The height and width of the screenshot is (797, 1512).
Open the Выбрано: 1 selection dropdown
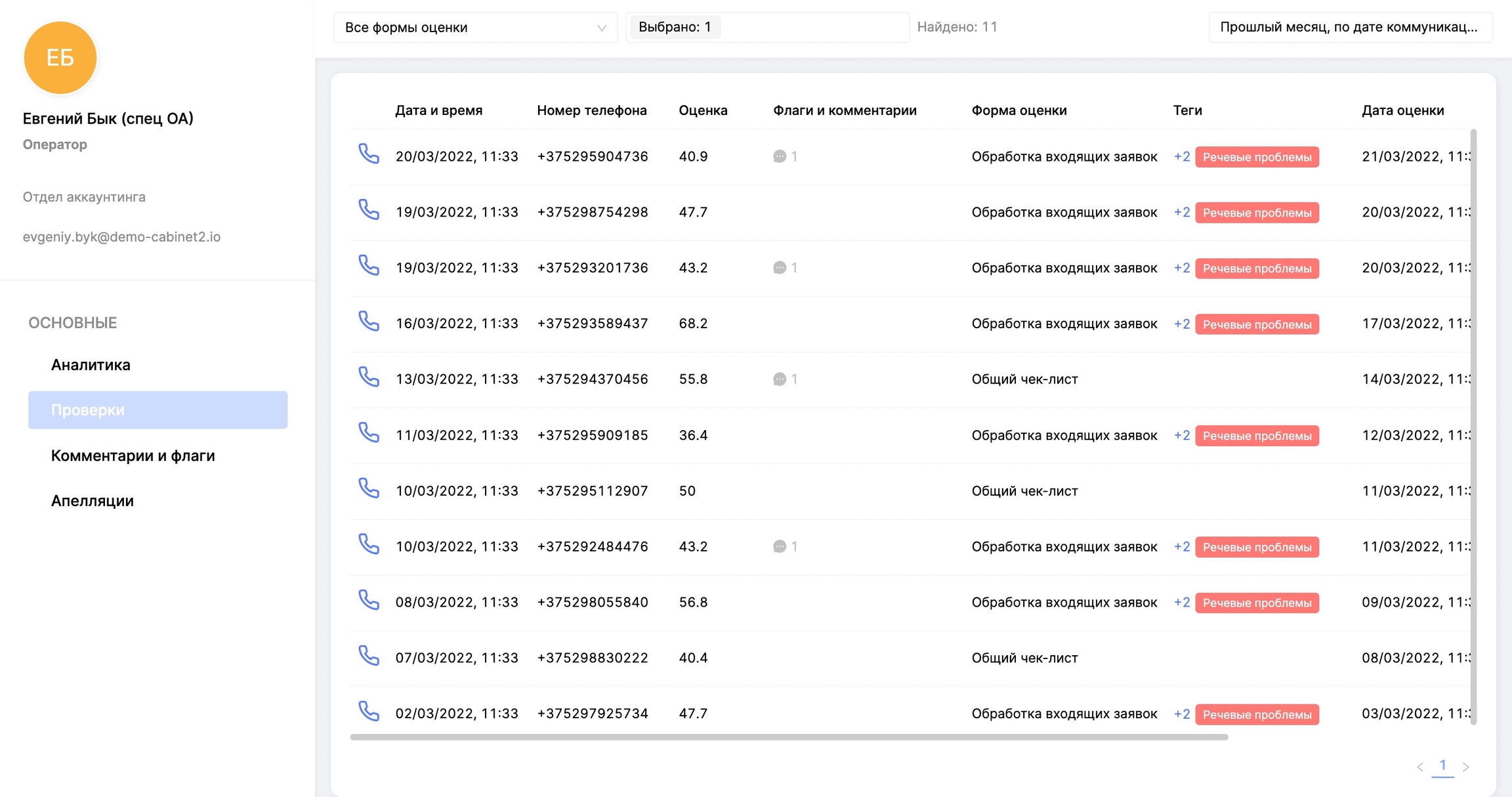[766, 28]
